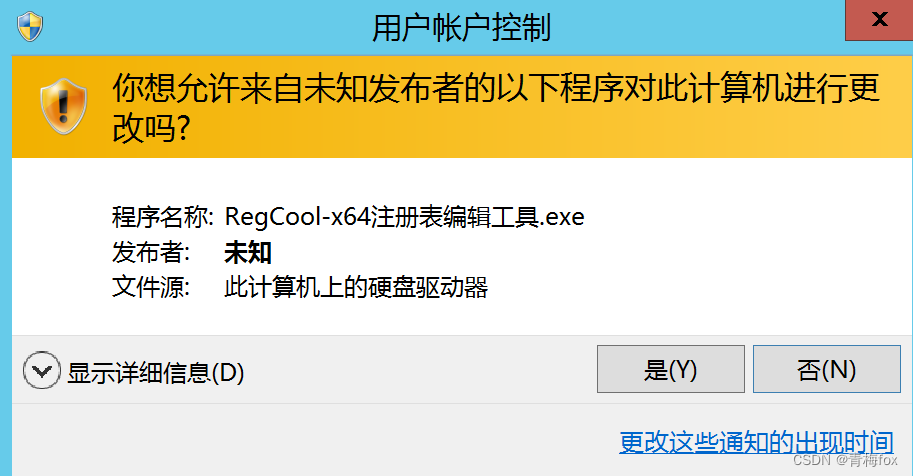Deny the change with 否(N) button

click(x=827, y=369)
